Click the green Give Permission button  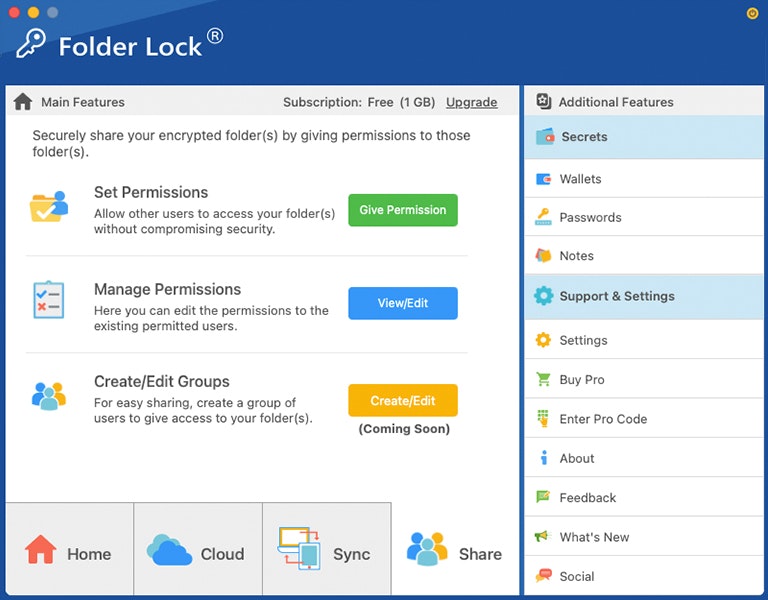point(403,210)
